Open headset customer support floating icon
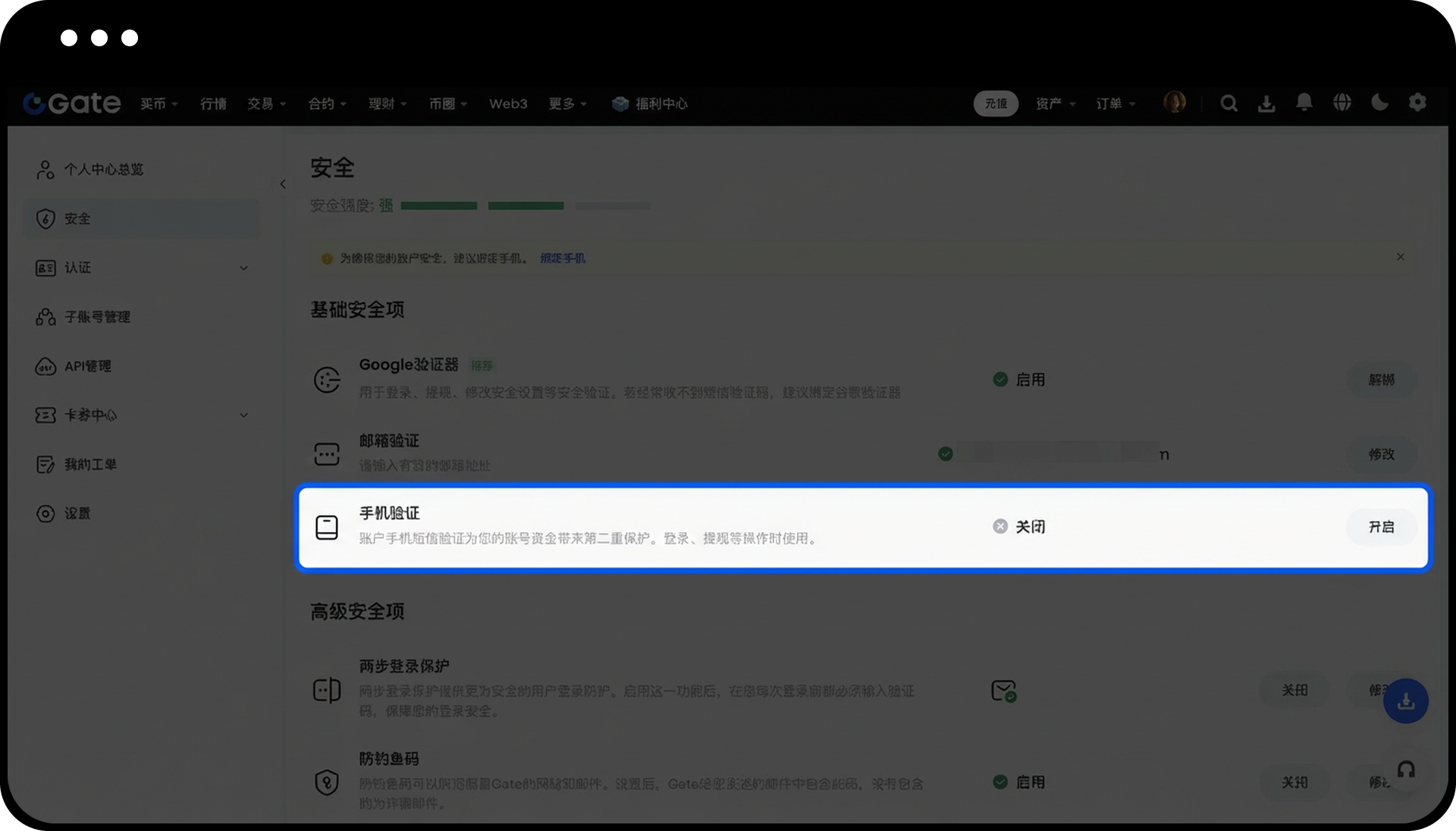Viewport: 1456px width, 831px height. [x=1406, y=770]
